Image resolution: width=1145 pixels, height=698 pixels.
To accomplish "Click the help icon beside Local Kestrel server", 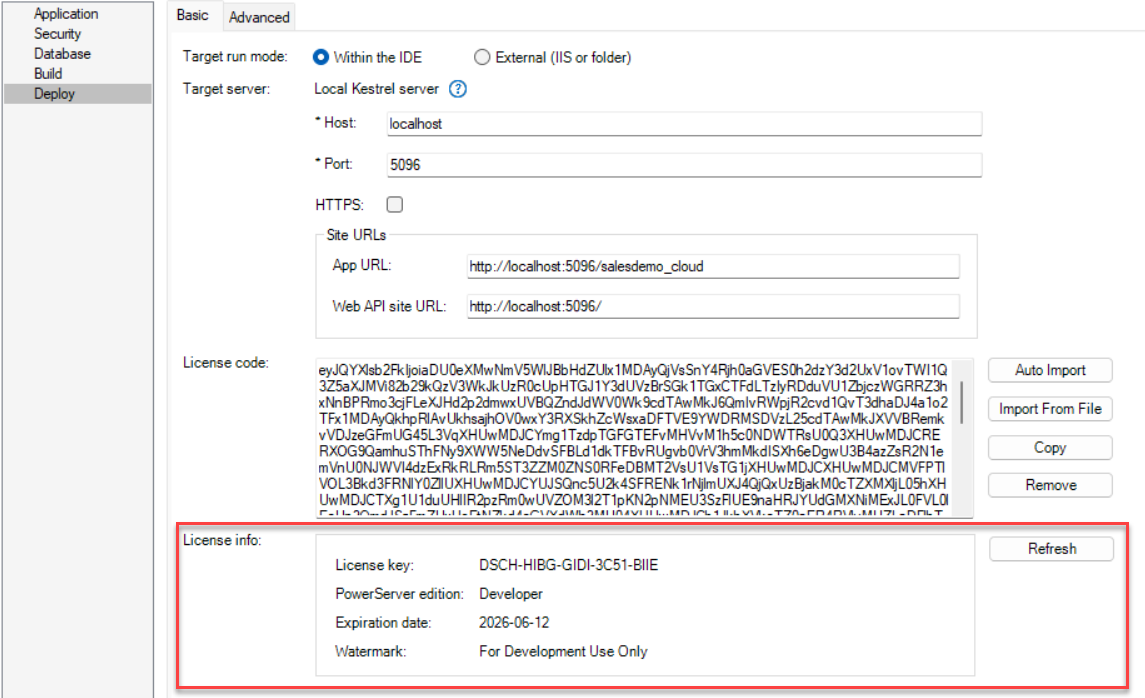I will pos(458,89).
